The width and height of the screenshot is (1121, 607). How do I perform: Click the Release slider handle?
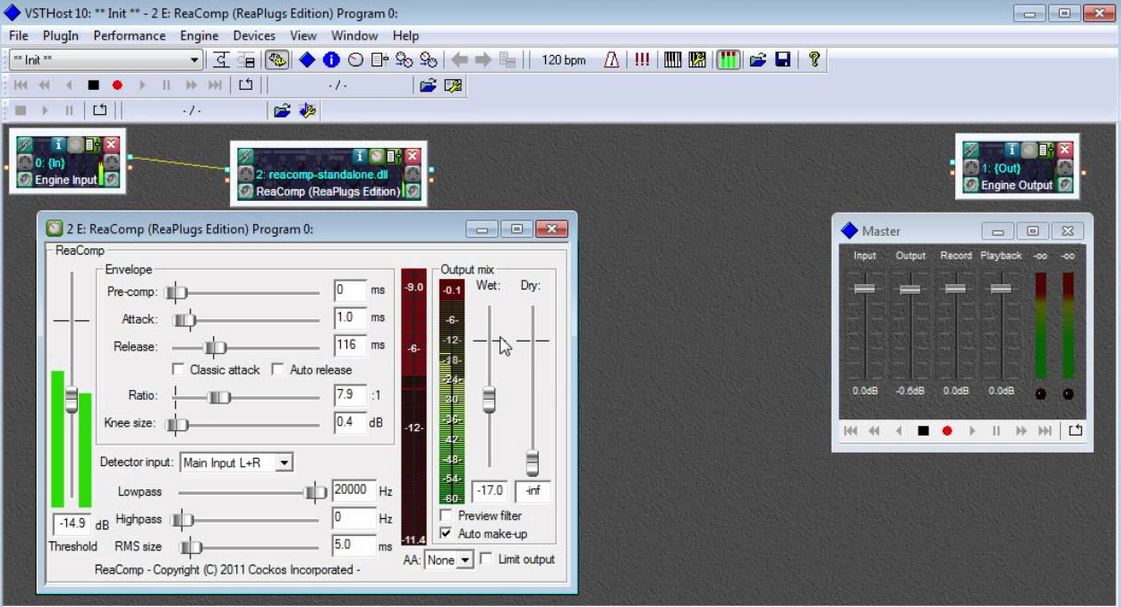(214, 347)
